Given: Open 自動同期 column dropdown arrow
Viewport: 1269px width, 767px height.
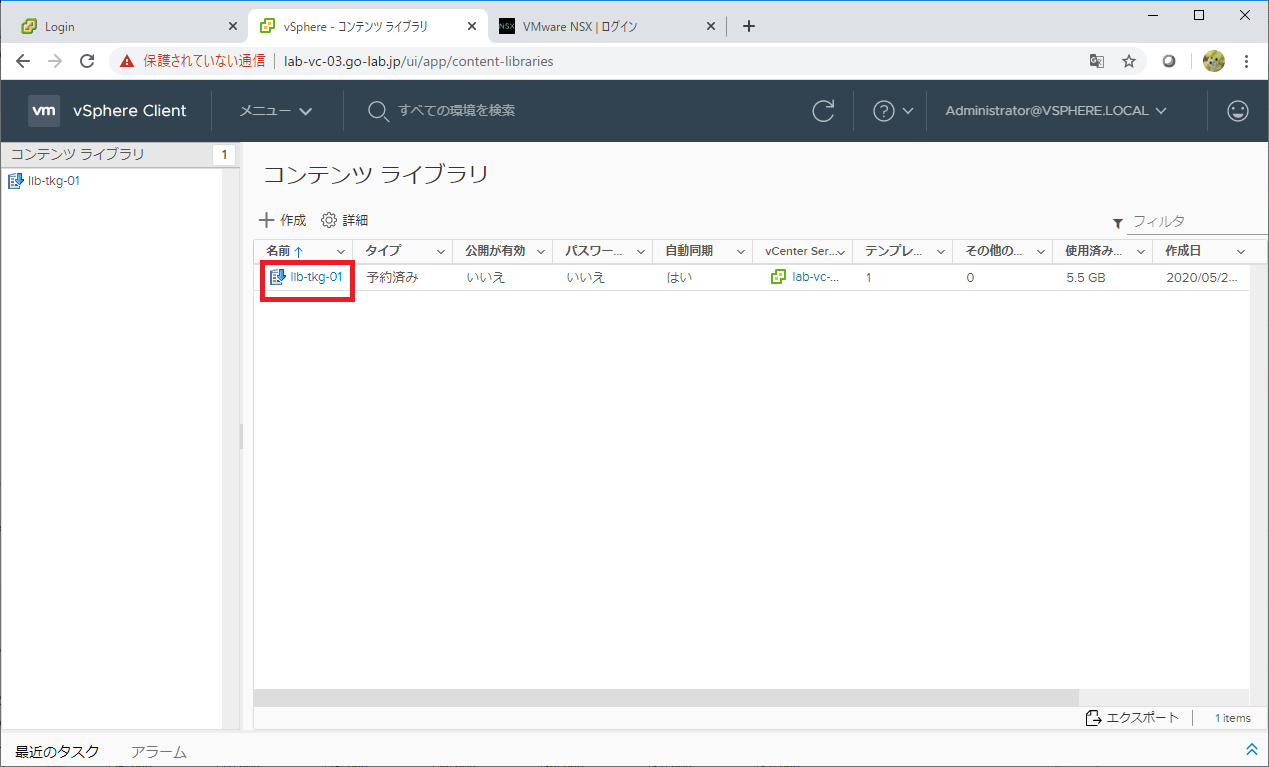Looking at the screenshot, I should pos(740,251).
